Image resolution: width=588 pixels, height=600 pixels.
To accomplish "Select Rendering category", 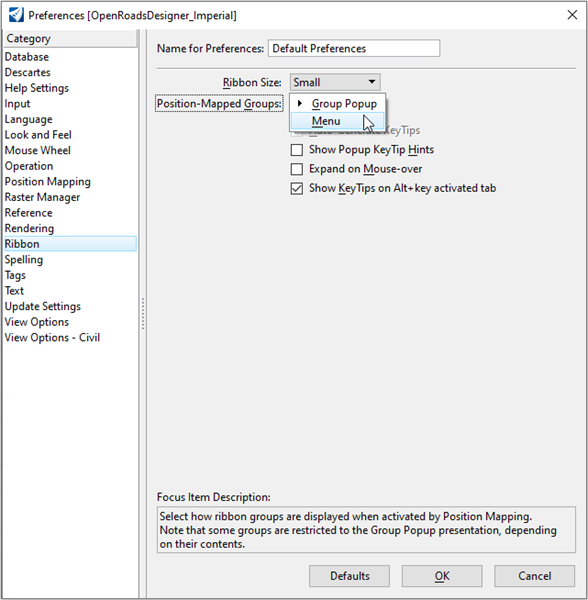I will pyautogui.click(x=70, y=228).
